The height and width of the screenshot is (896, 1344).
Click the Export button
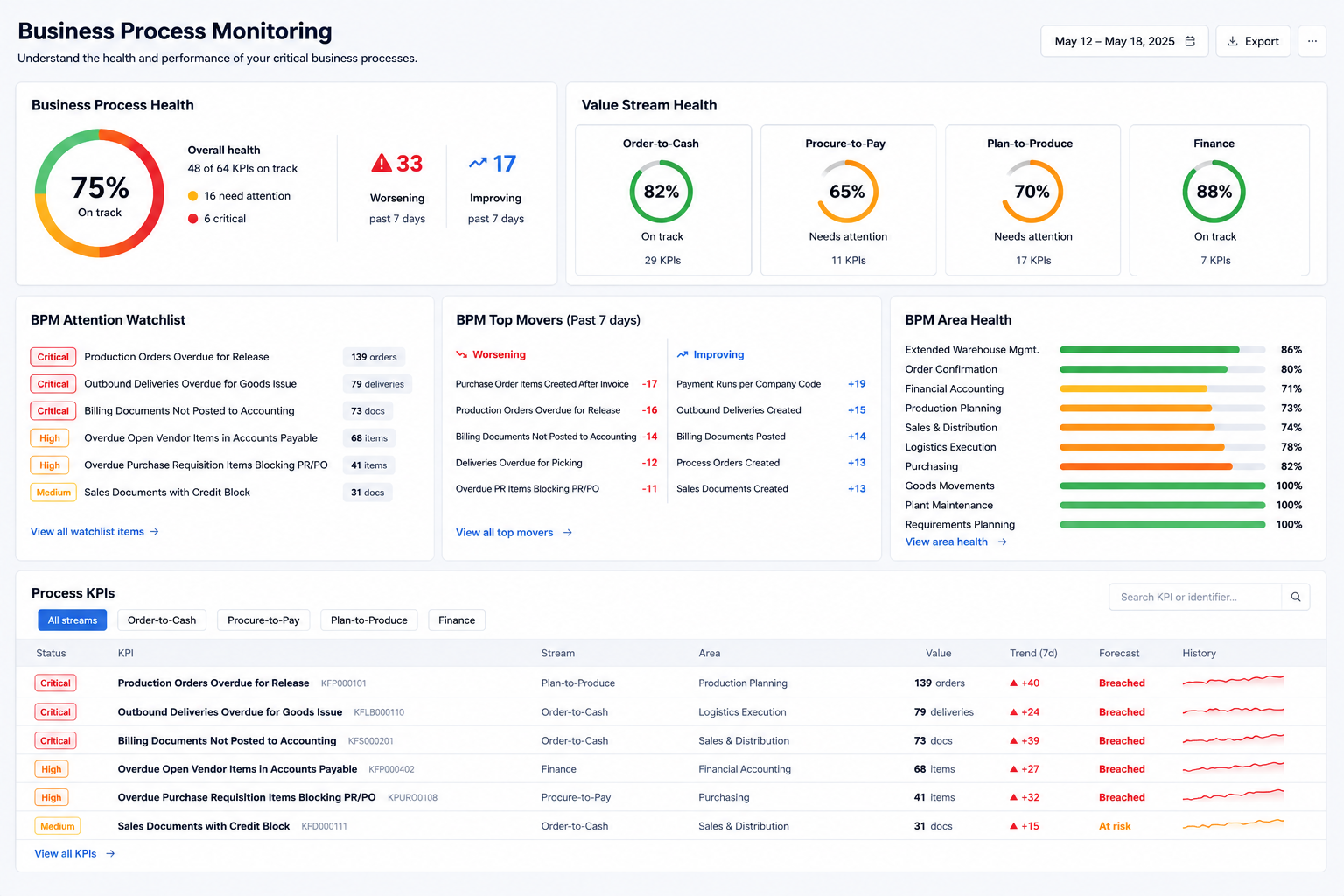(x=1253, y=41)
